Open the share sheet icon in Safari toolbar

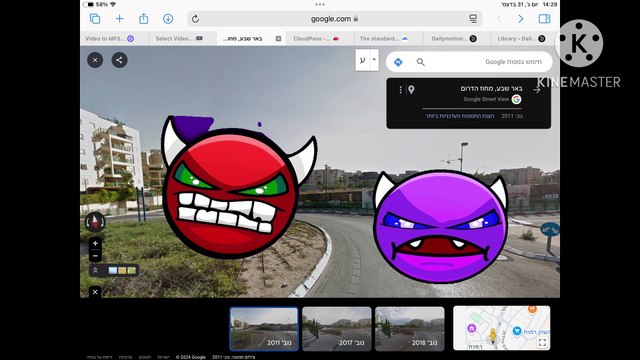coord(143,18)
